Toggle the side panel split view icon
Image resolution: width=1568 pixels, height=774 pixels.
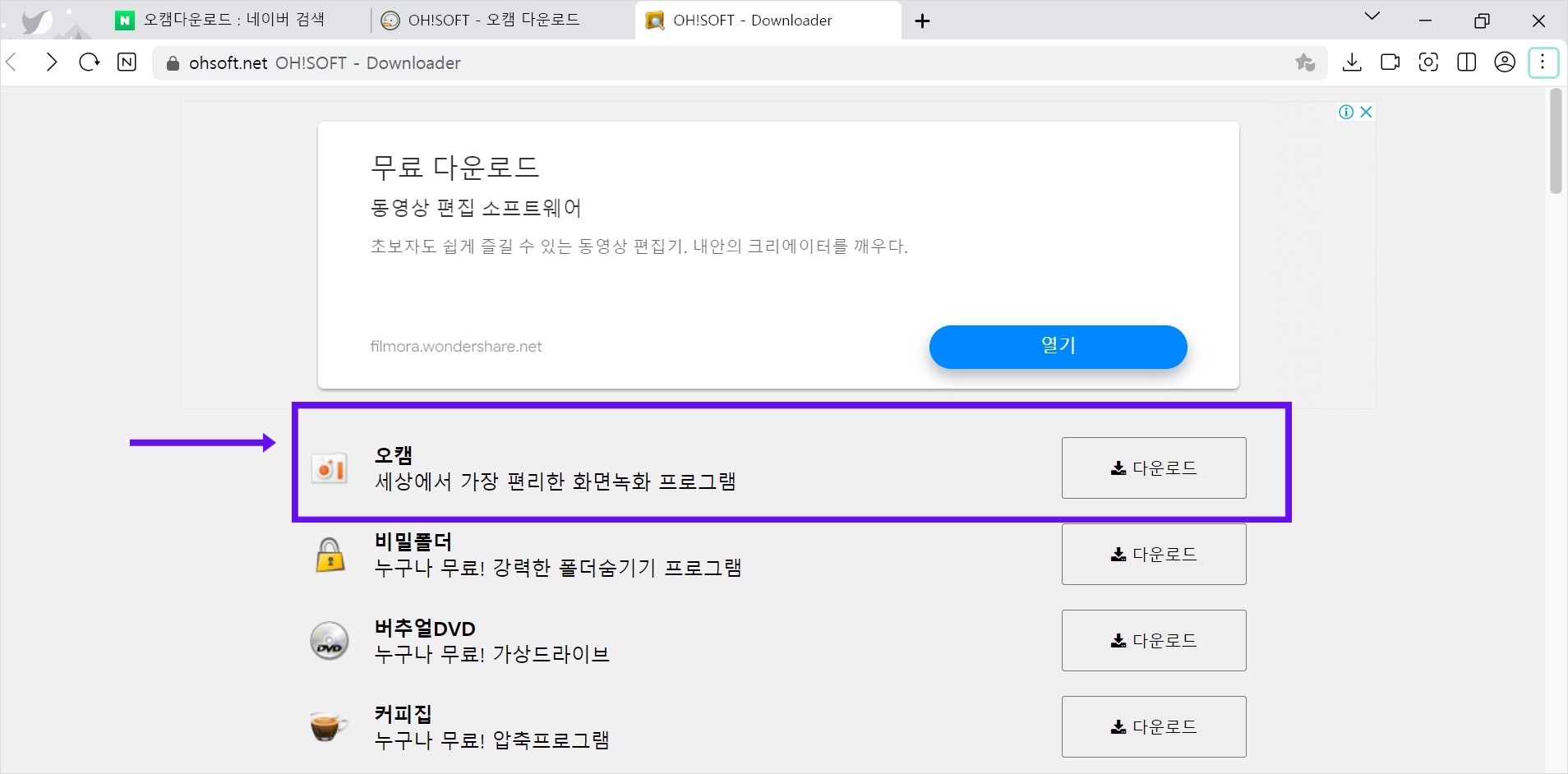pyautogui.click(x=1467, y=62)
